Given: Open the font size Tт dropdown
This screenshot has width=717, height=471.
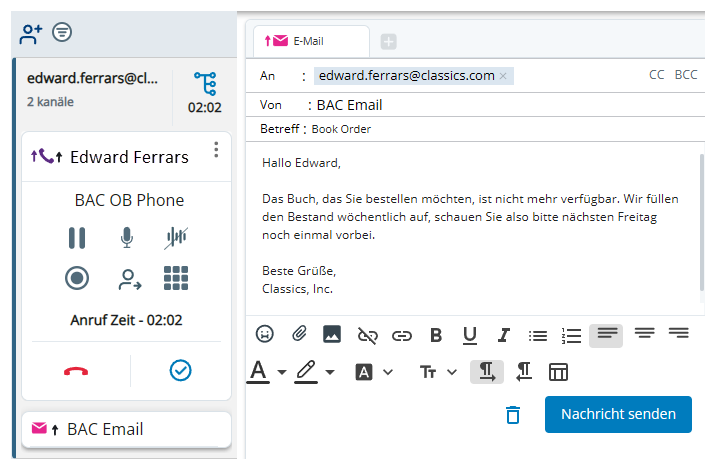Looking at the screenshot, I should coord(438,372).
